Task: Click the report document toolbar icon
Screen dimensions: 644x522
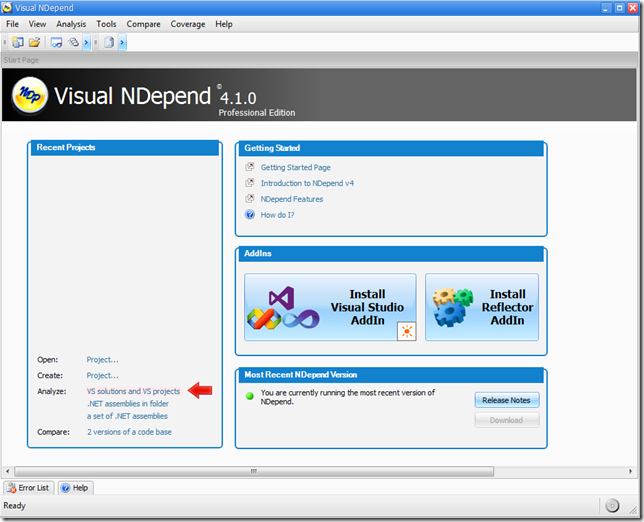Action: (109, 42)
